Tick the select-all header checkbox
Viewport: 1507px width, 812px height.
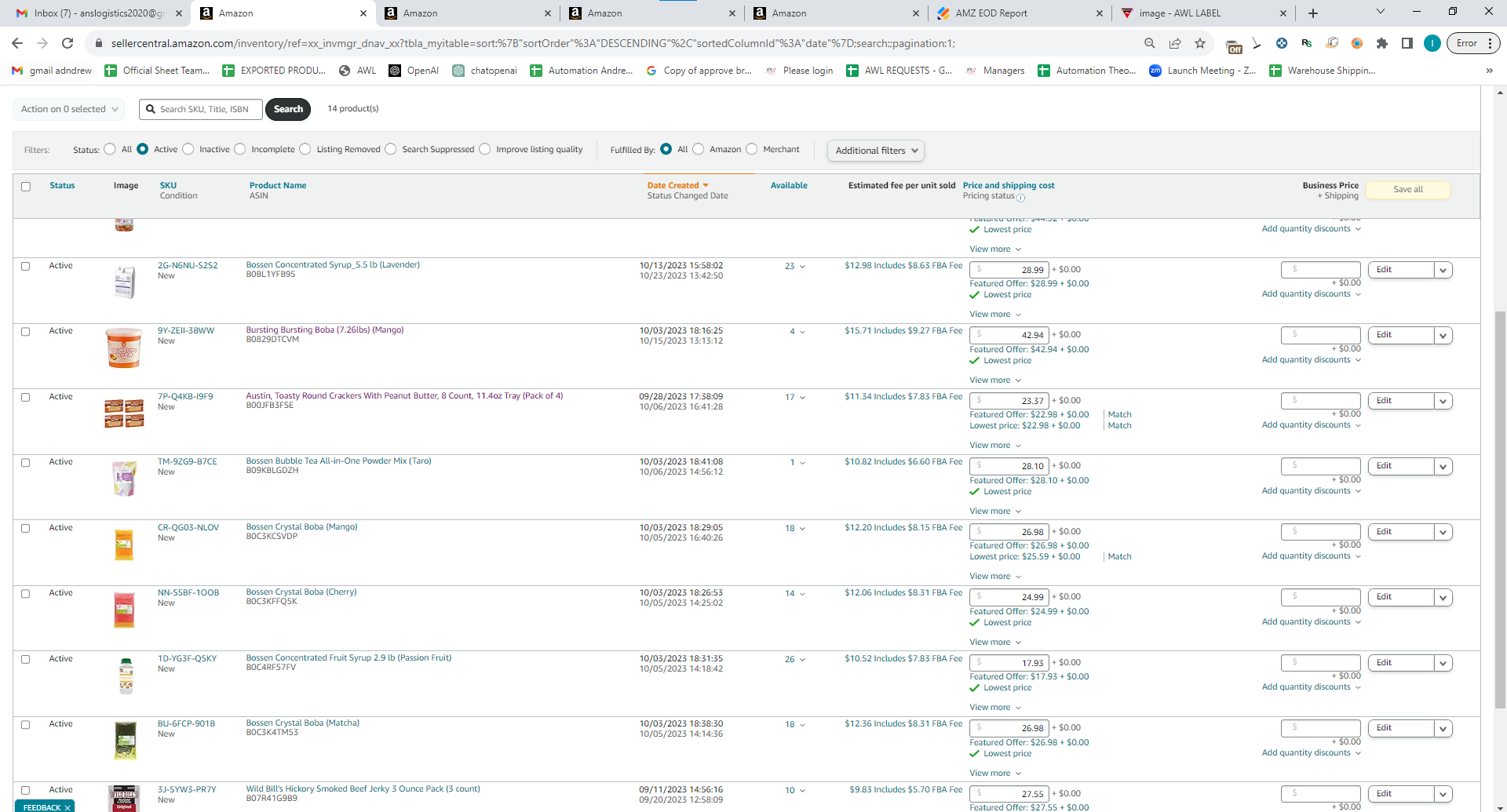click(x=26, y=187)
